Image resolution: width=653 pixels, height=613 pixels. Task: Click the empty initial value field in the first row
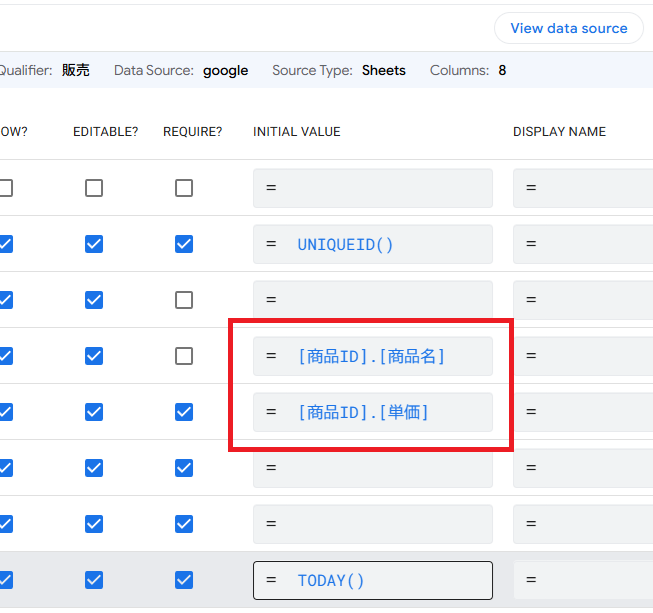(372, 188)
